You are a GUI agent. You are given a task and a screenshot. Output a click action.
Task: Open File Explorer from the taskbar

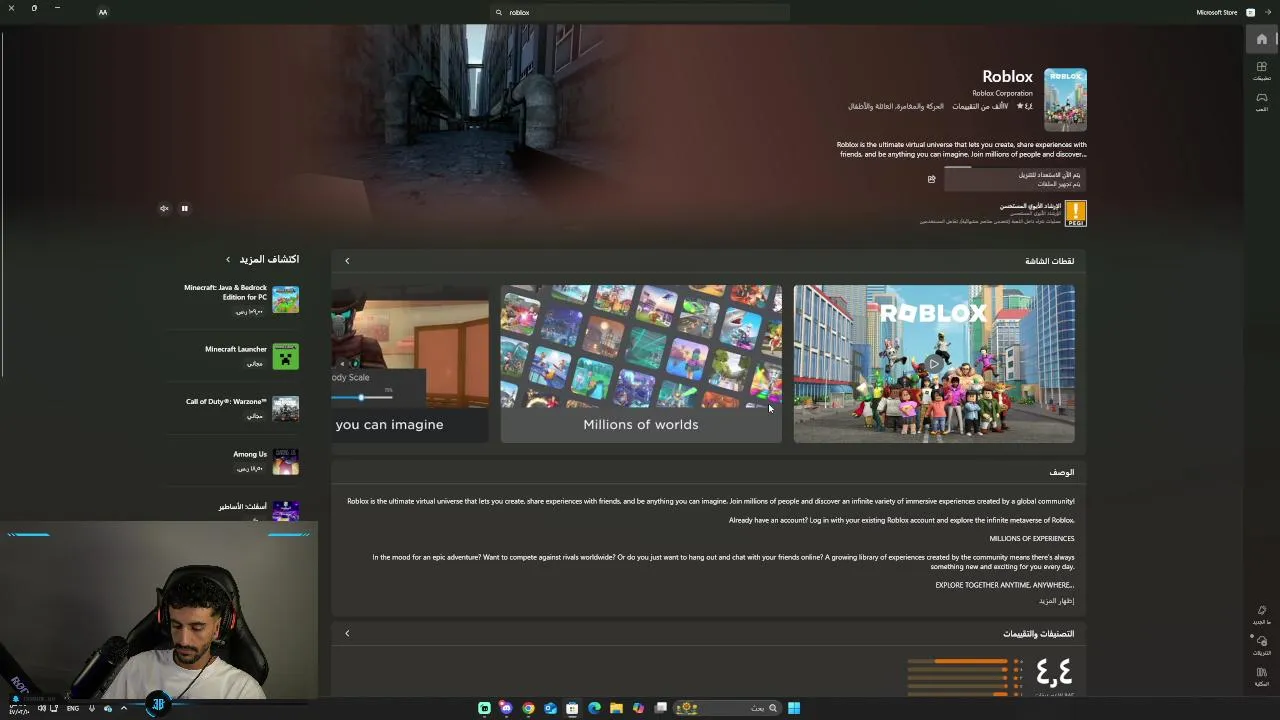616,708
